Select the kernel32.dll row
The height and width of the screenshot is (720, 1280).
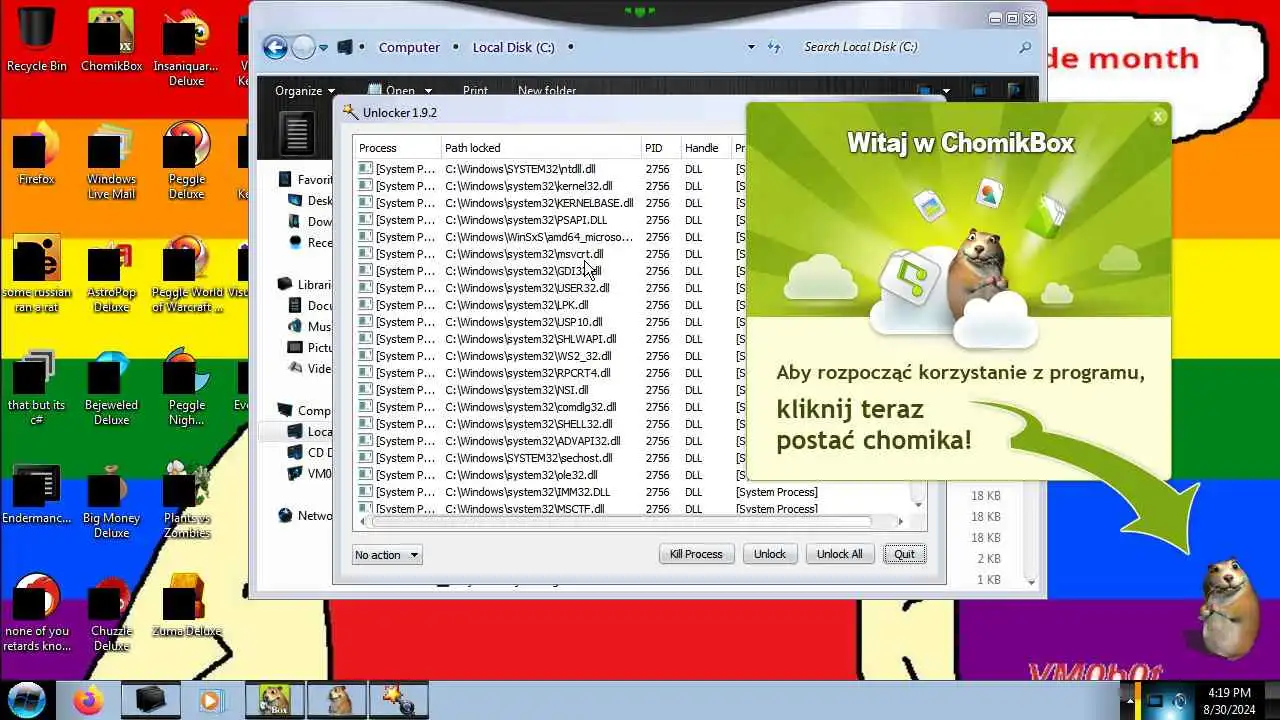pyautogui.click(x=548, y=186)
